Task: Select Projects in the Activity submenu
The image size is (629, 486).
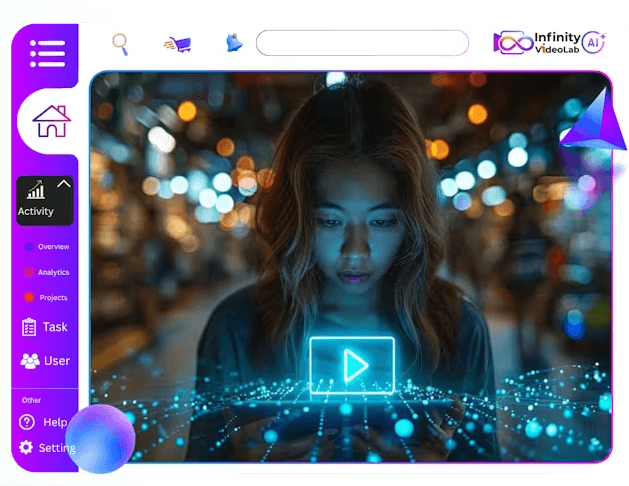Action: [53, 298]
